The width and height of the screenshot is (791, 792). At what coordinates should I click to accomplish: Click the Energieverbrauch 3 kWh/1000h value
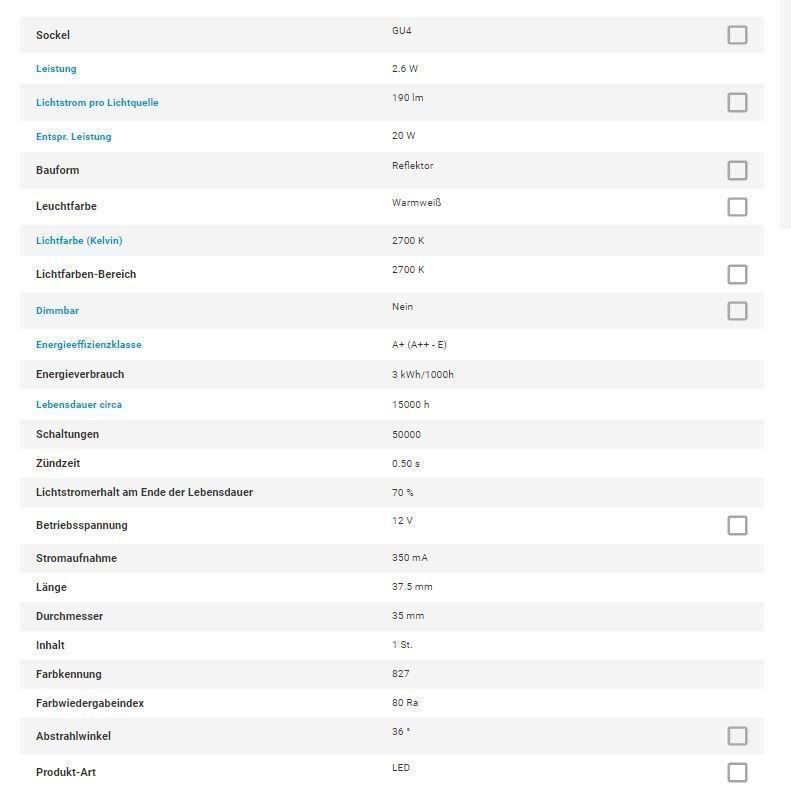coord(423,374)
